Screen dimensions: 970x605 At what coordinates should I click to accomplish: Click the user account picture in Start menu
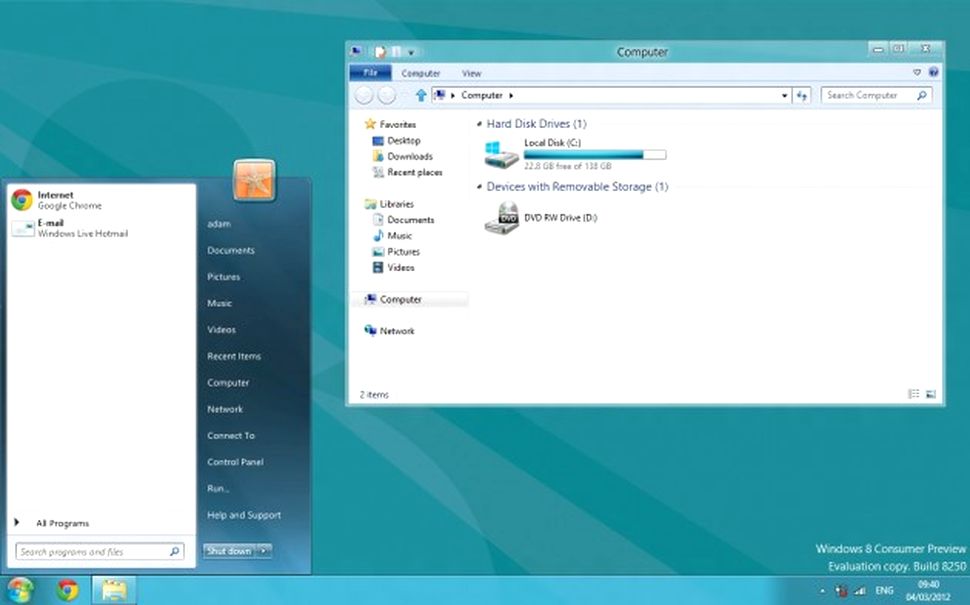[x=254, y=181]
